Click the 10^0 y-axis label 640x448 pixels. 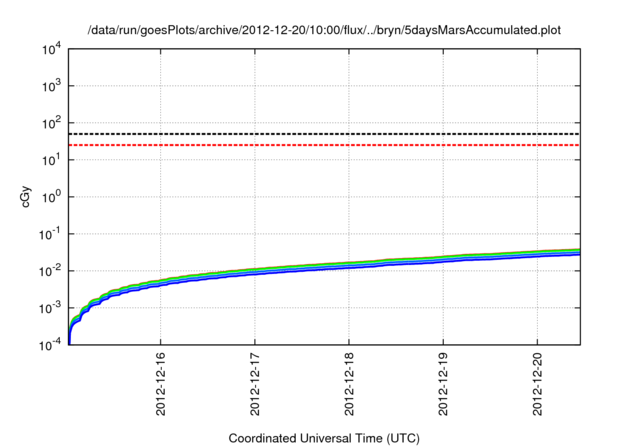click(52, 197)
